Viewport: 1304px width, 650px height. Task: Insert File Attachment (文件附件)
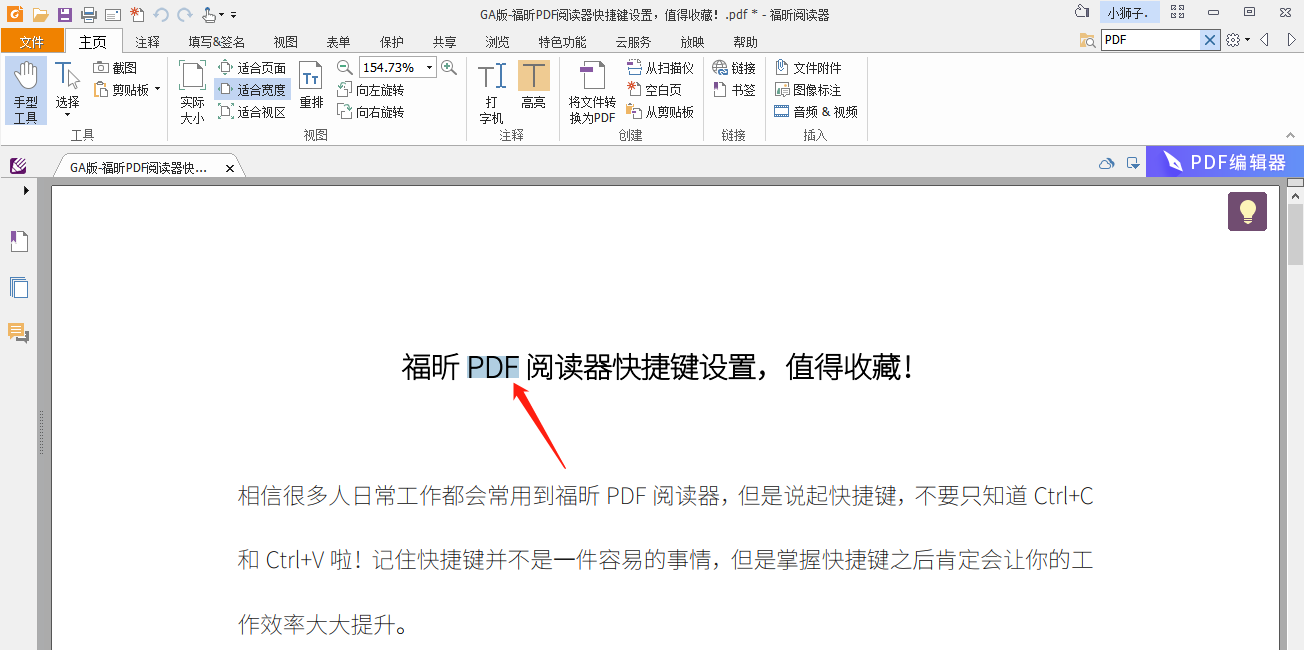808,68
